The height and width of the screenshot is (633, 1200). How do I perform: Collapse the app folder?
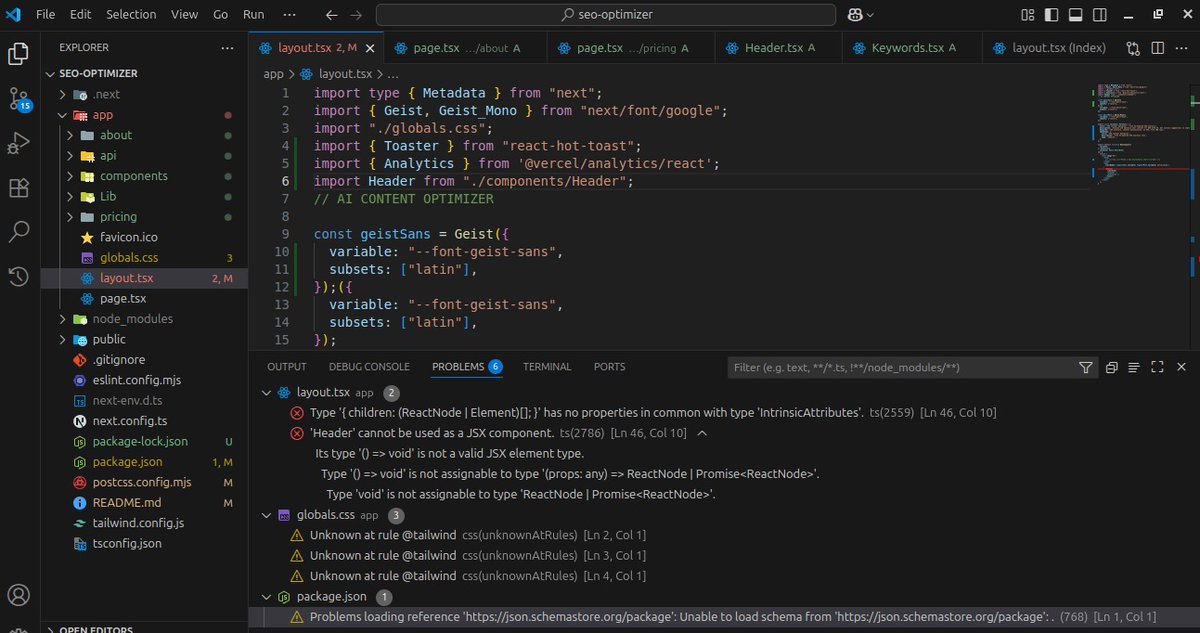(x=64, y=115)
